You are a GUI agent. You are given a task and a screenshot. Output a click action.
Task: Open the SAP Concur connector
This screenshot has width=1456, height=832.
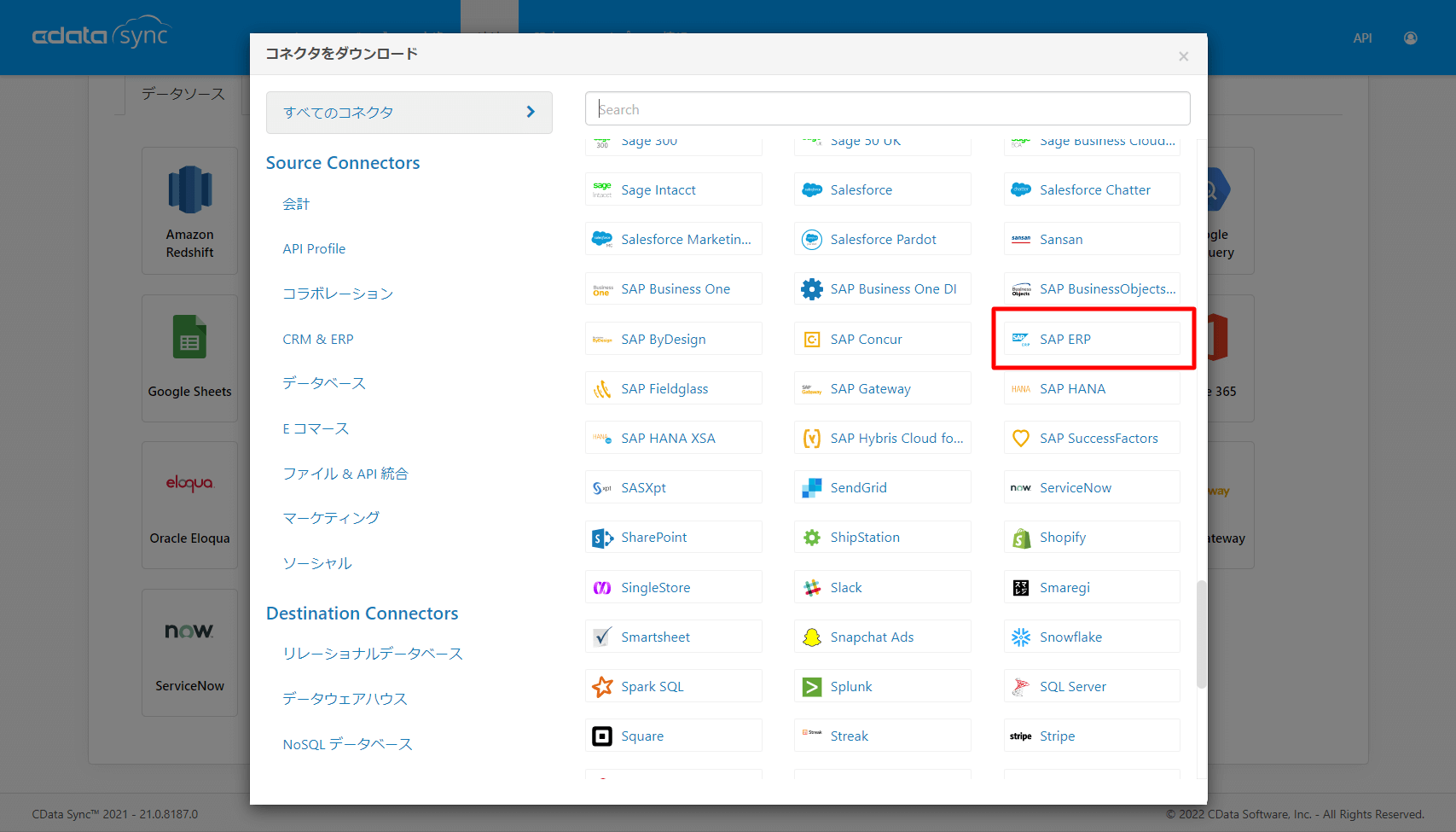(882, 338)
